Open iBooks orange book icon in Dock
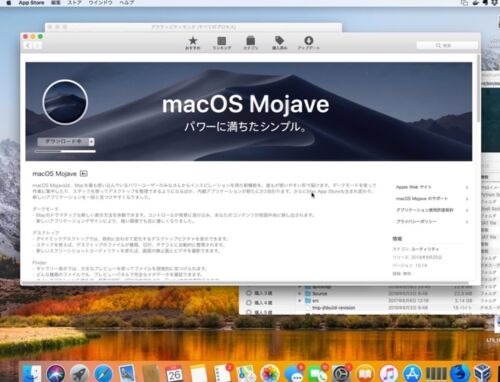Viewport: 500px width, 382px height. click(x=365, y=373)
